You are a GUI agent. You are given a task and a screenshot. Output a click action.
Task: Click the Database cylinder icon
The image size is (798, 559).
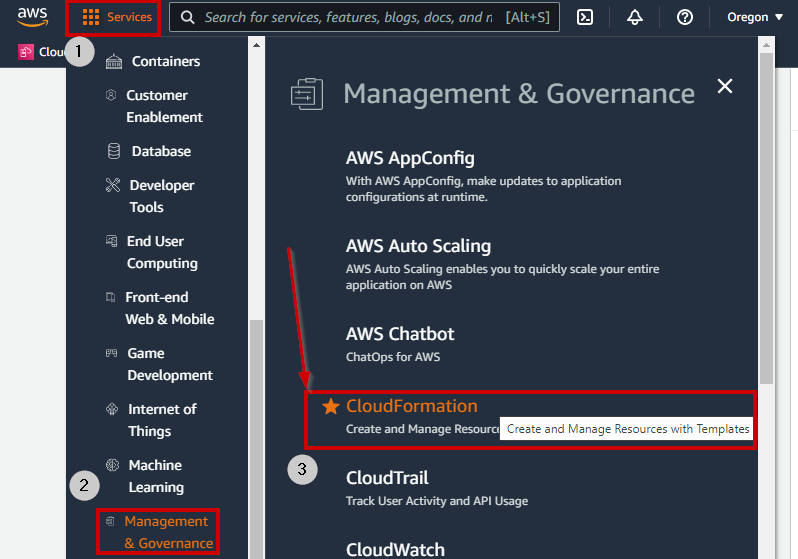point(114,151)
